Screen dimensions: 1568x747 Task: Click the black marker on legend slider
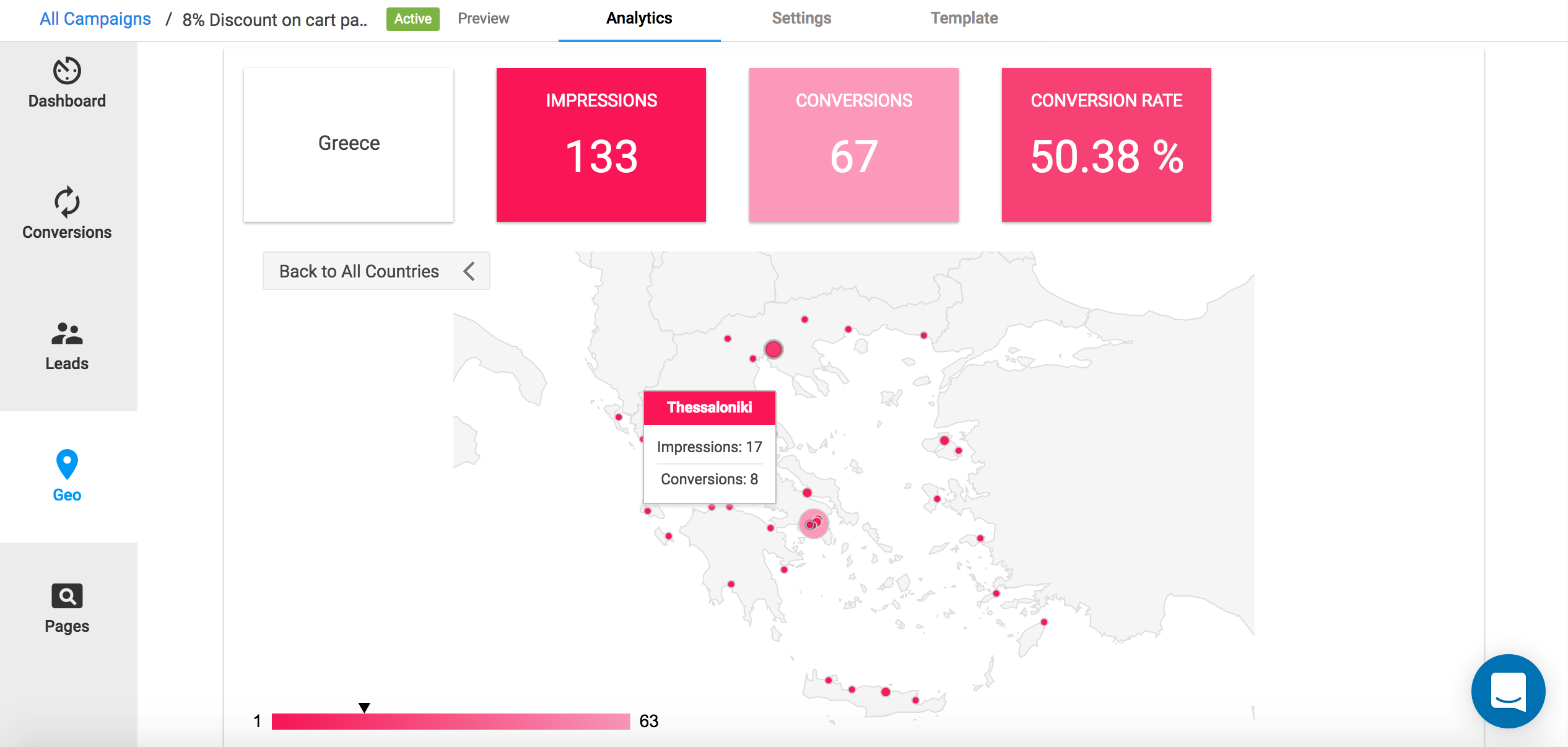364,707
